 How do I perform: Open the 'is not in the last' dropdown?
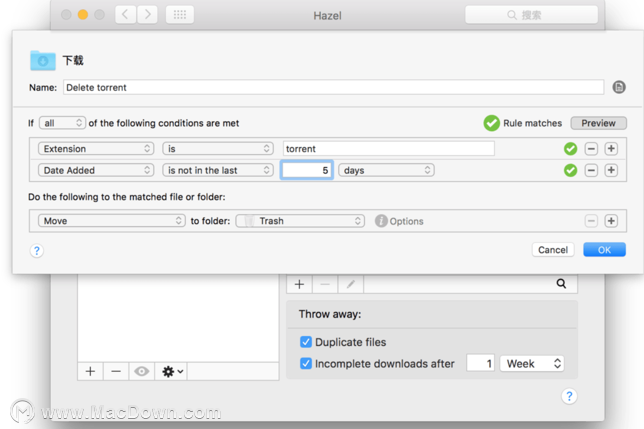tap(218, 170)
